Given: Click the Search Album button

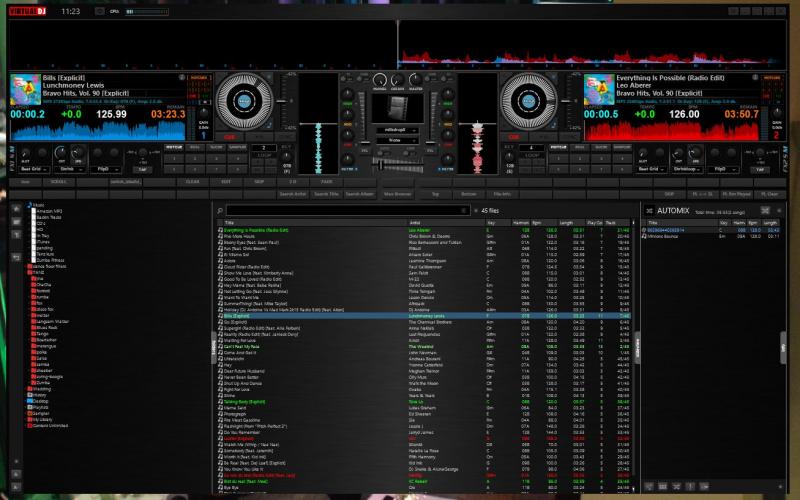Looking at the screenshot, I should pyautogui.click(x=360, y=194).
